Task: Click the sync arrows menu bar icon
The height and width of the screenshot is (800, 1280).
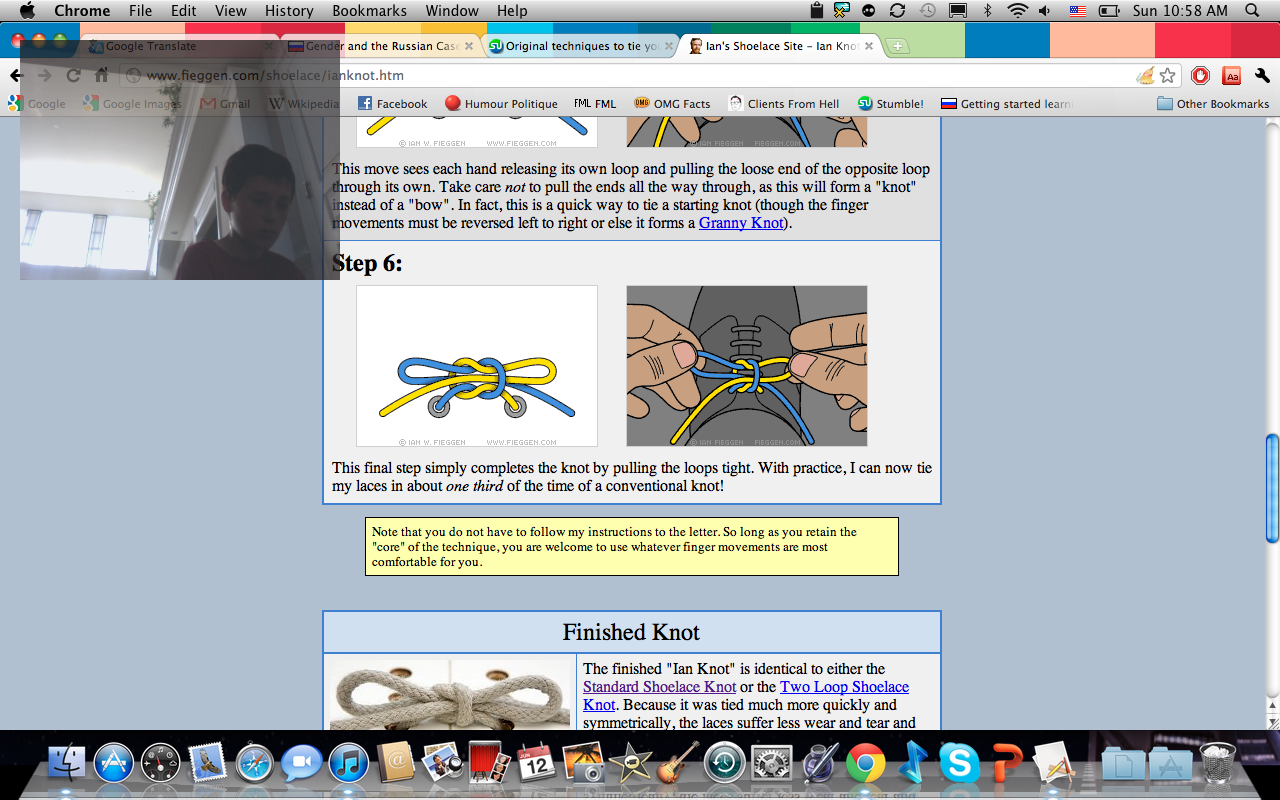Action: [x=897, y=11]
